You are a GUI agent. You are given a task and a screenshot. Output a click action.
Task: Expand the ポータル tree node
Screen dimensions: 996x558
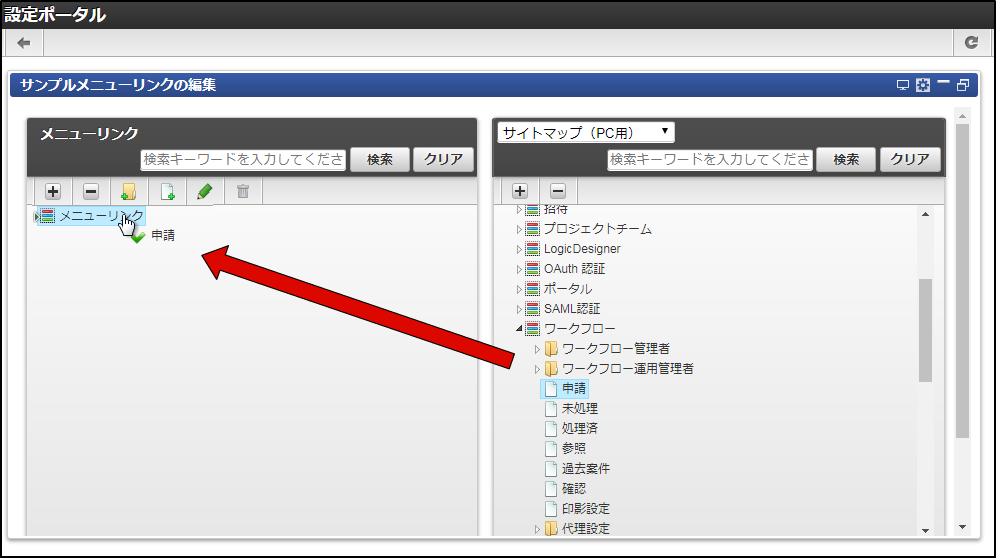(x=518, y=289)
